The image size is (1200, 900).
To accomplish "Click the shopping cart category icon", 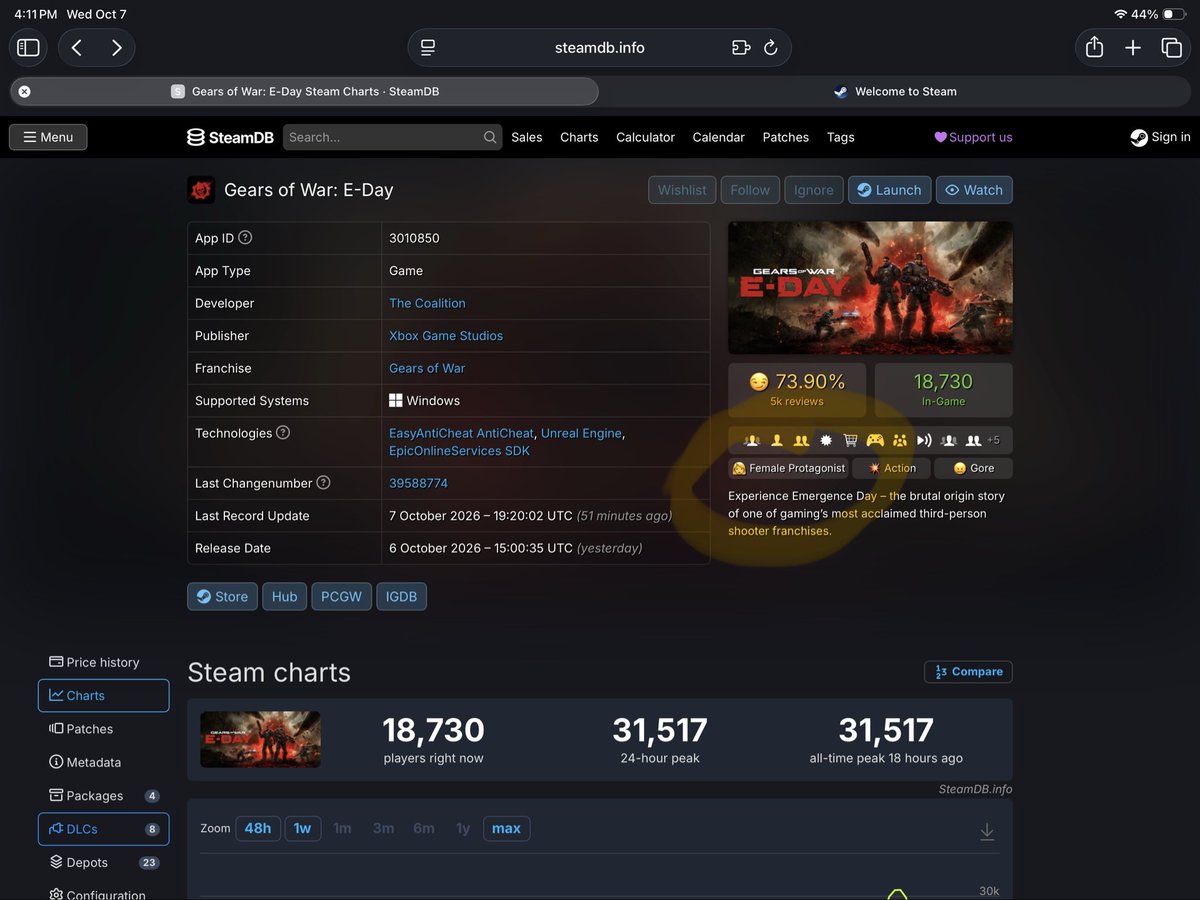I will (x=850, y=440).
